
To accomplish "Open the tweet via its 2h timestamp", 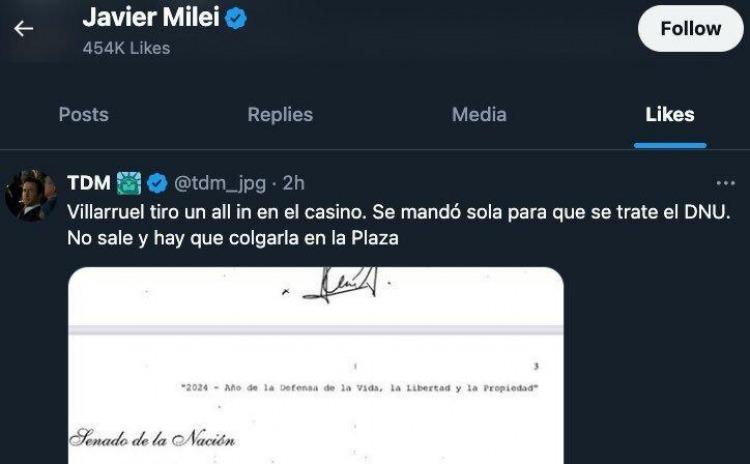I will pos(294,183).
